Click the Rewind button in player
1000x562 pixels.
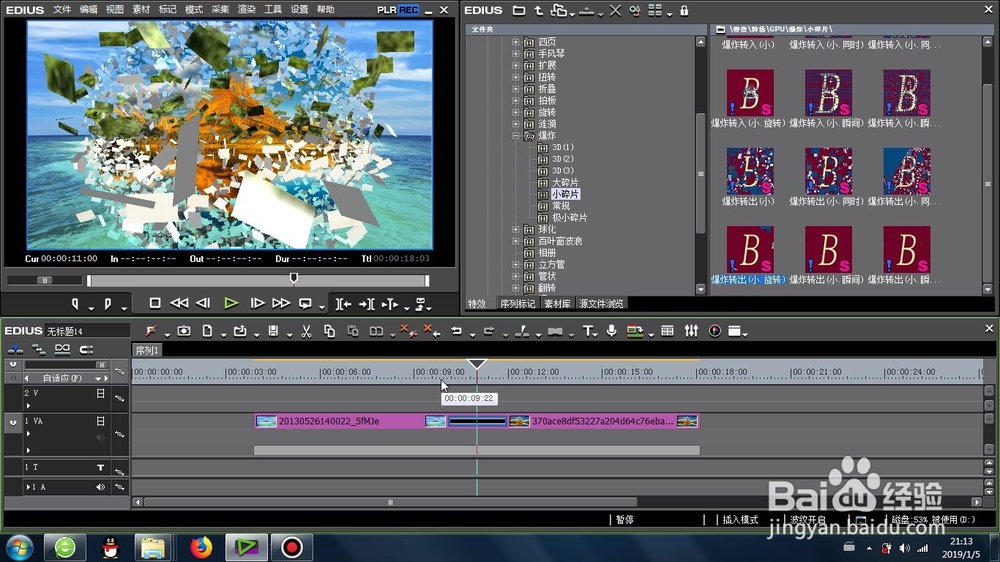tap(179, 303)
